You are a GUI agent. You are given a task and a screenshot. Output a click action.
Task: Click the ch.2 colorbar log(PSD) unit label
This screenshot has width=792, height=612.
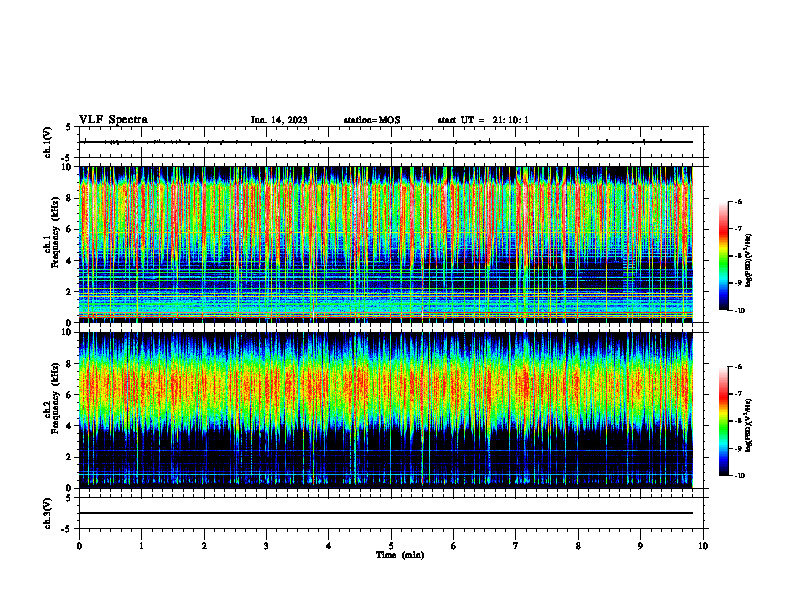[750, 425]
